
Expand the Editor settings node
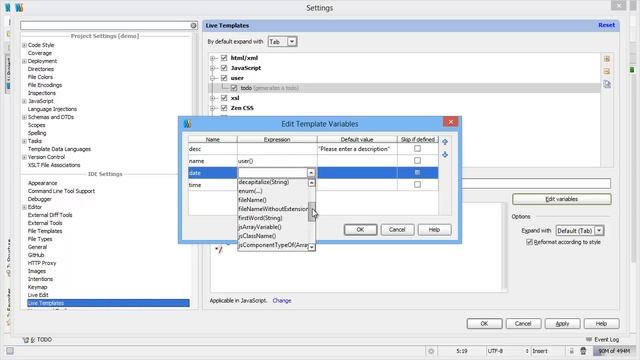pos(24,207)
